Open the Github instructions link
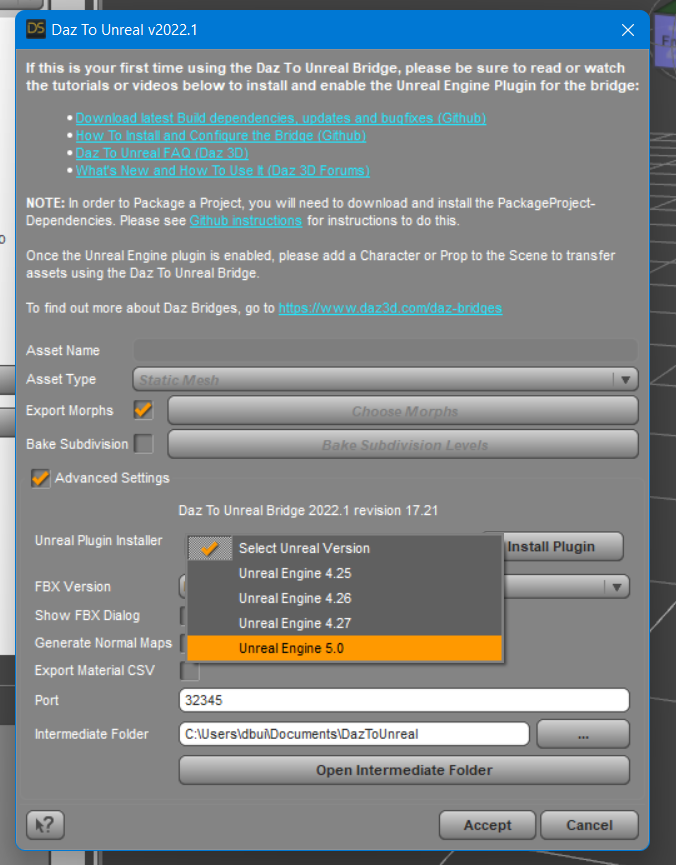676x865 pixels. point(246,221)
